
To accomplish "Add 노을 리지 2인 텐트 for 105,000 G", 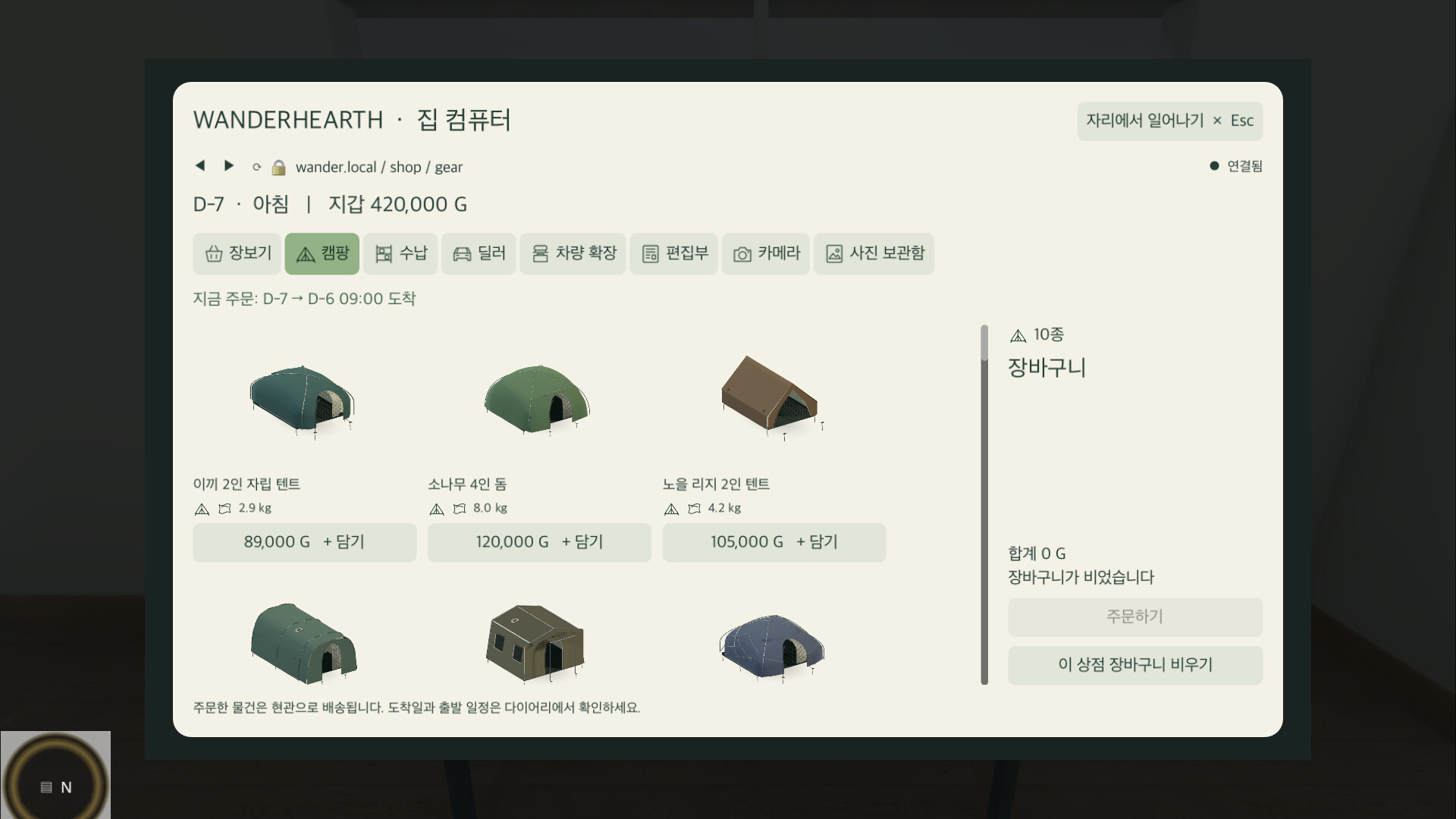I will point(774,542).
